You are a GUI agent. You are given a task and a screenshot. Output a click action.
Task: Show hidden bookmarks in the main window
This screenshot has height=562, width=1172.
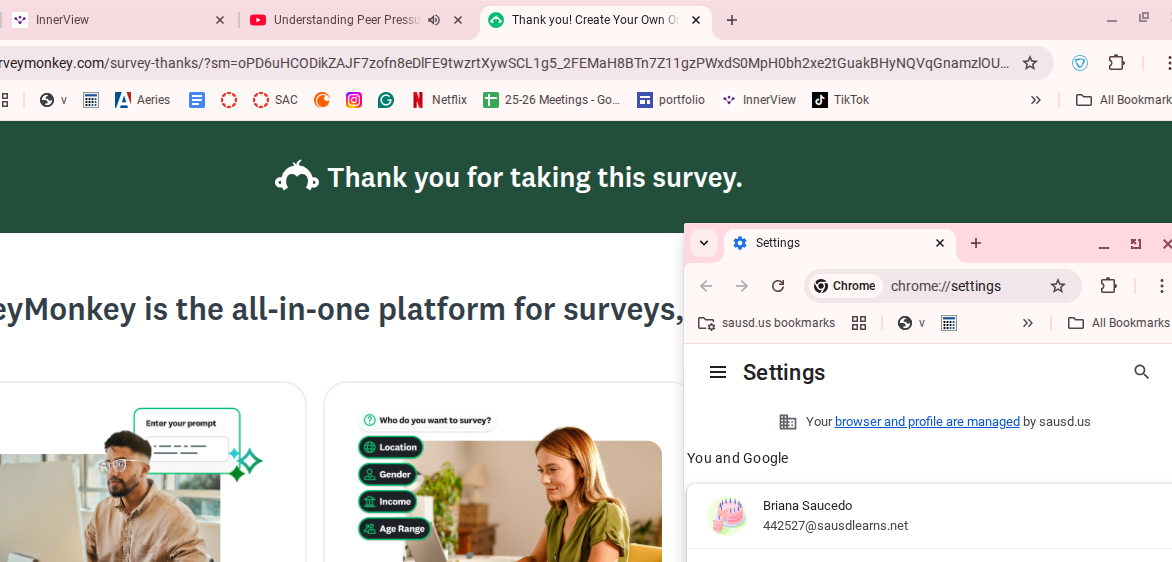[x=1036, y=100]
